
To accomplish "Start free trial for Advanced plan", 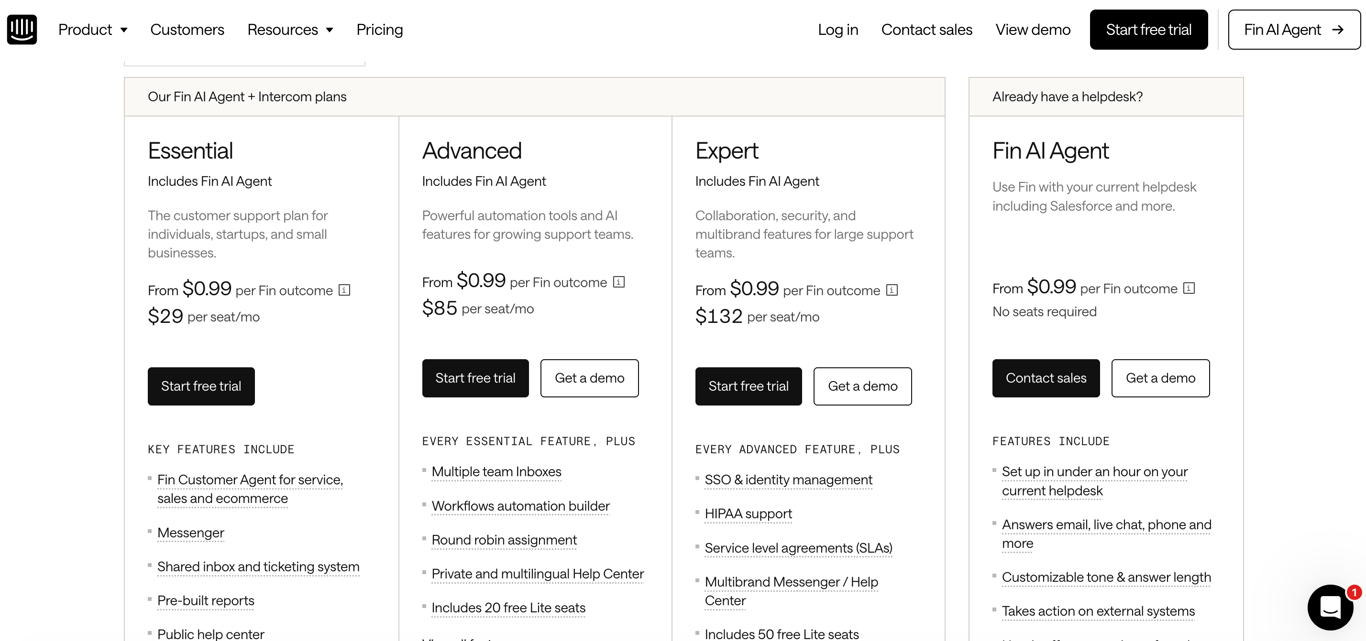I will [x=475, y=378].
